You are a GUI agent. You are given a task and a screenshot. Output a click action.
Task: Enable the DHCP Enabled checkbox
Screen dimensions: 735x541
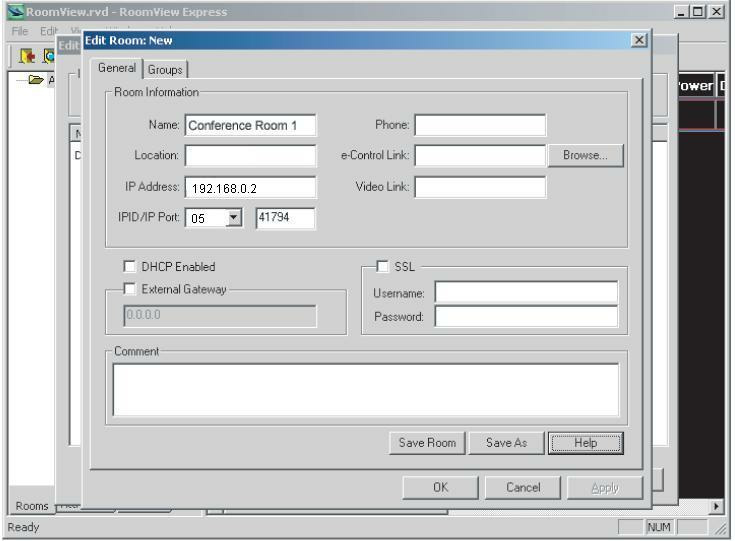(129, 266)
